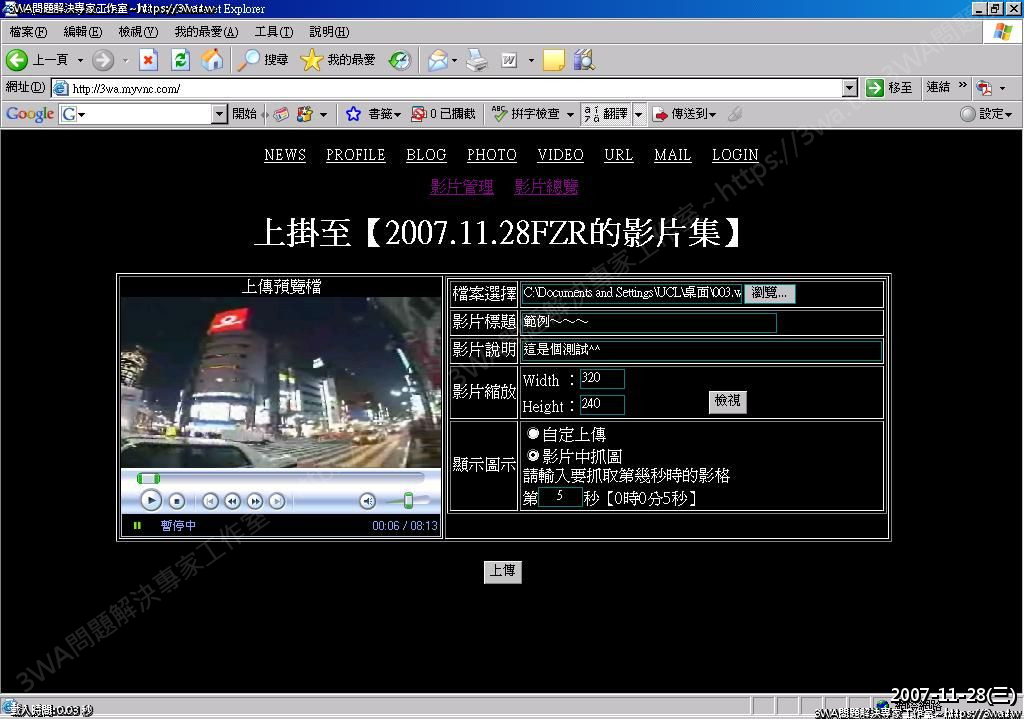The width and height of the screenshot is (1024, 719).
Task: Click the fast forward button in the player
Action: tap(255, 501)
